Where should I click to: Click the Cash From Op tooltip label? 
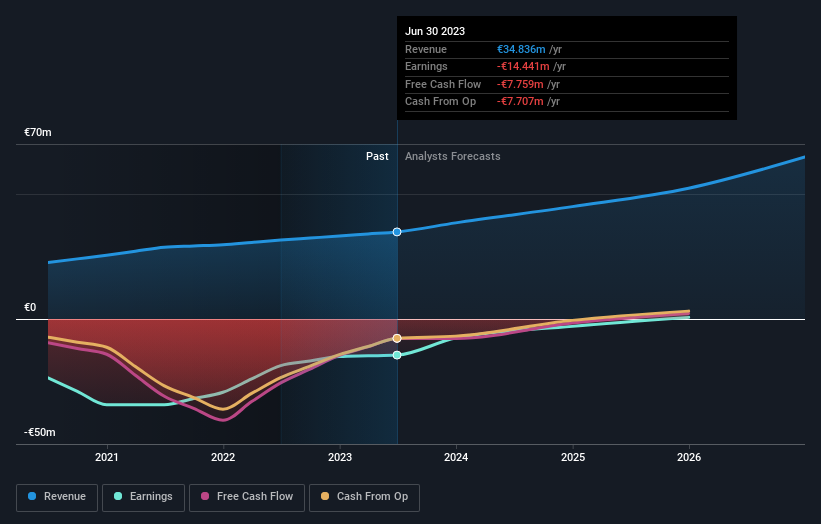tap(440, 102)
